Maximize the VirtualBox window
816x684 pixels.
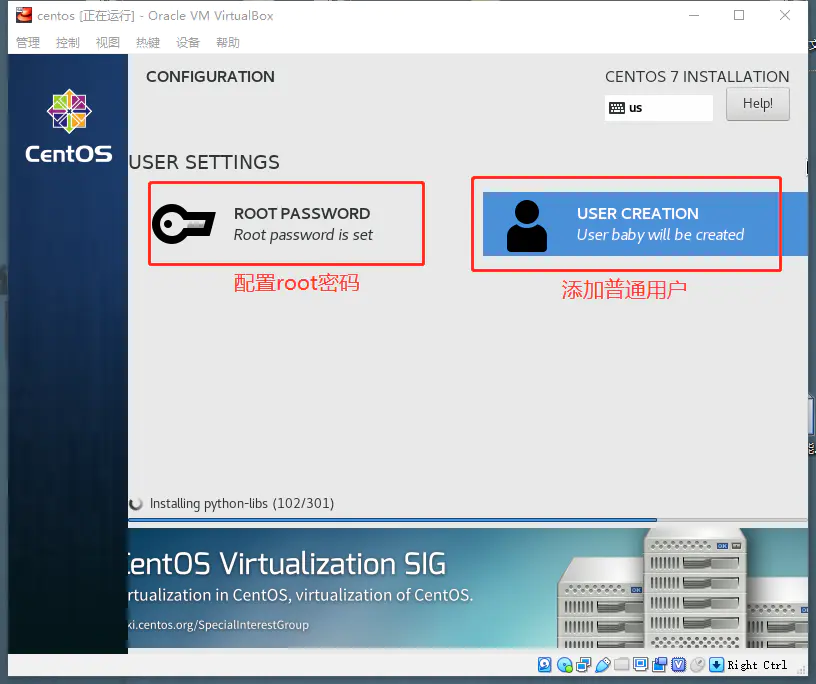pos(739,15)
